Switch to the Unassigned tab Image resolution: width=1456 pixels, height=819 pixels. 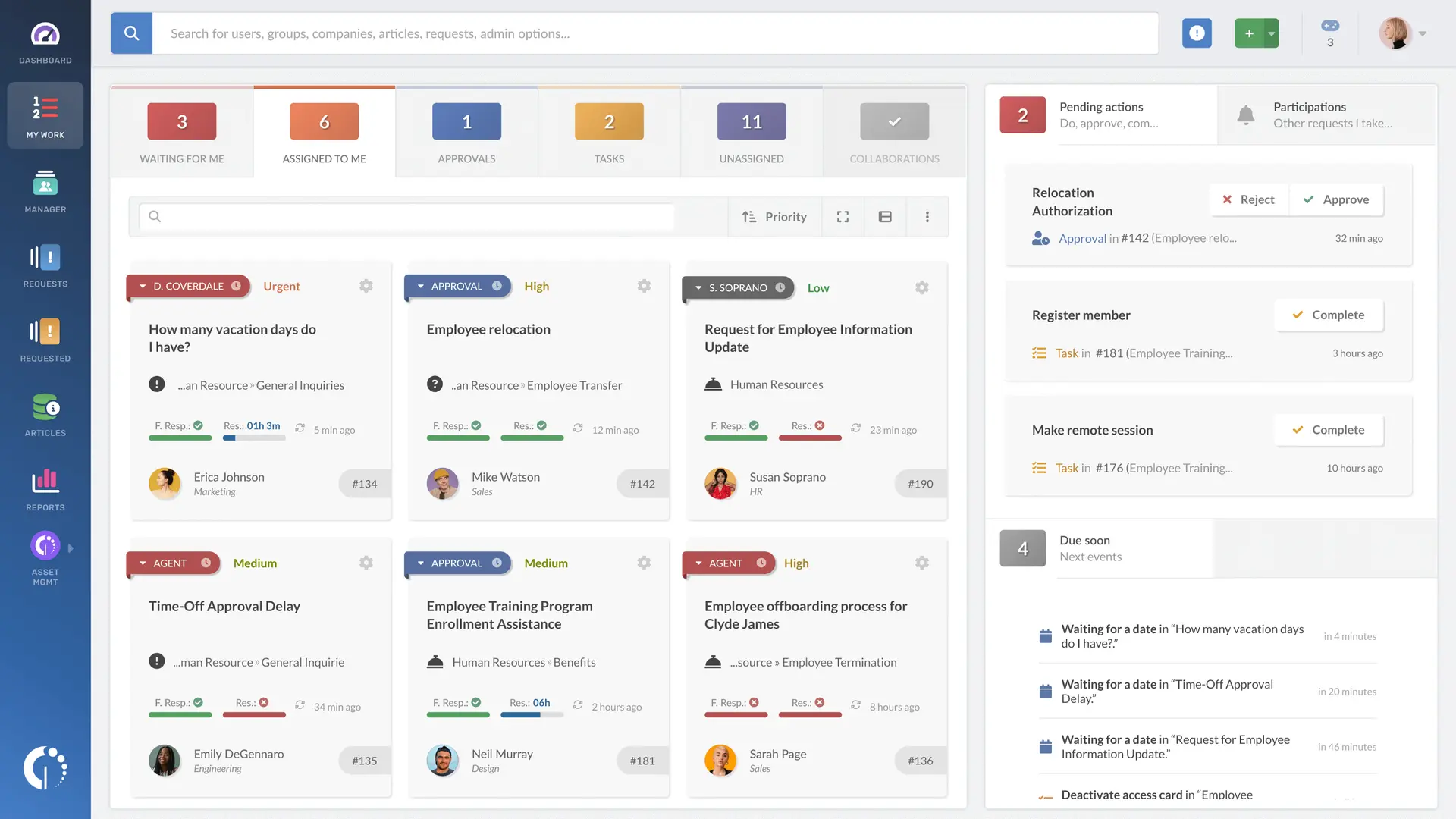point(752,132)
